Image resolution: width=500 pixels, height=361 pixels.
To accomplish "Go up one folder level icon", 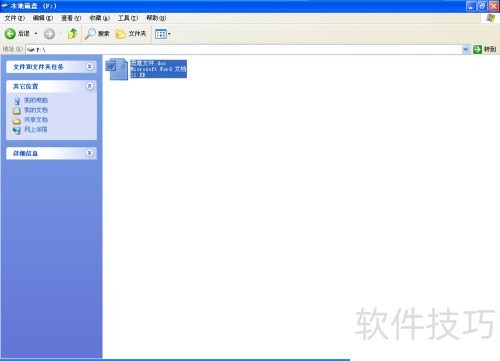I will pos(72,34).
